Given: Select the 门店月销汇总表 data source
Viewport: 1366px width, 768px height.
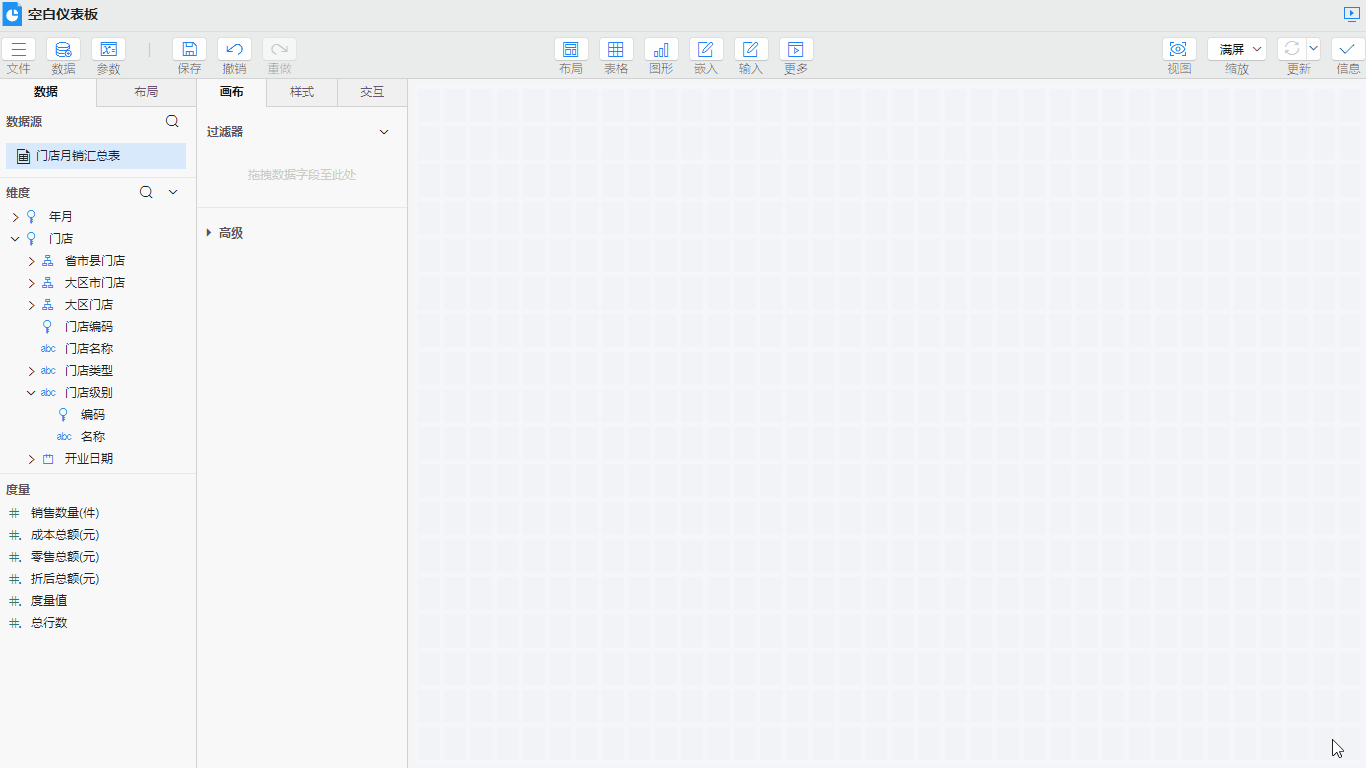Looking at the screenshot, I should [x=78, y=156].
